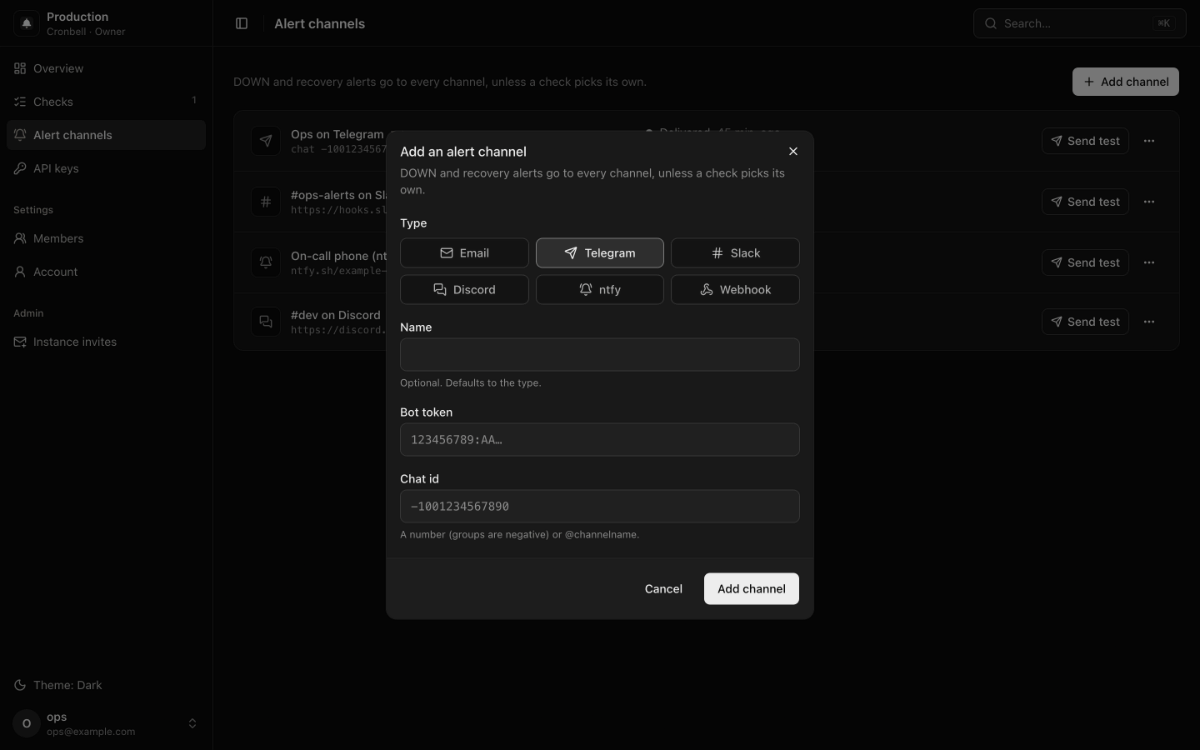Click the Account person icon

pyautogui.click(x=20, y=271)
